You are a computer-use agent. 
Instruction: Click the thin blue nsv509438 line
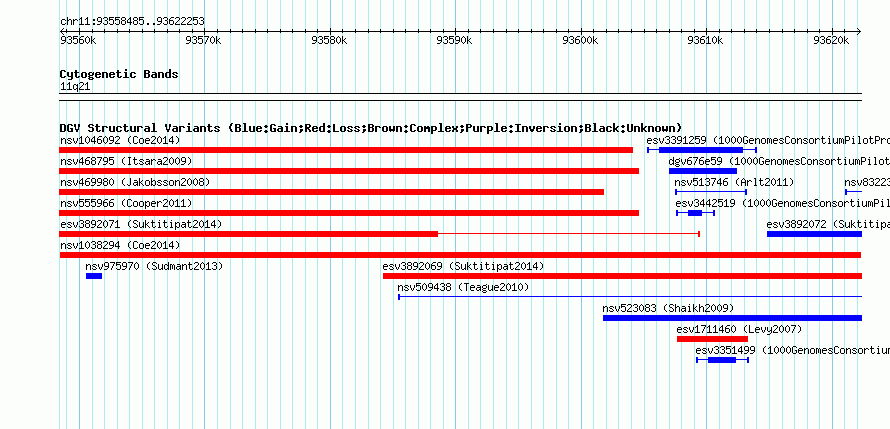[x=630, y=296]
